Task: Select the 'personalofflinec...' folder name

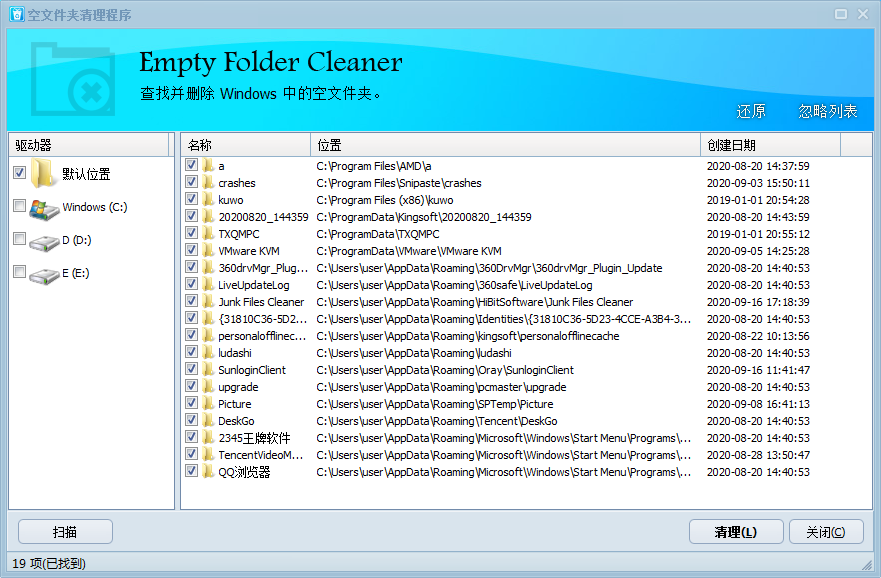Action: coord(262,336)
